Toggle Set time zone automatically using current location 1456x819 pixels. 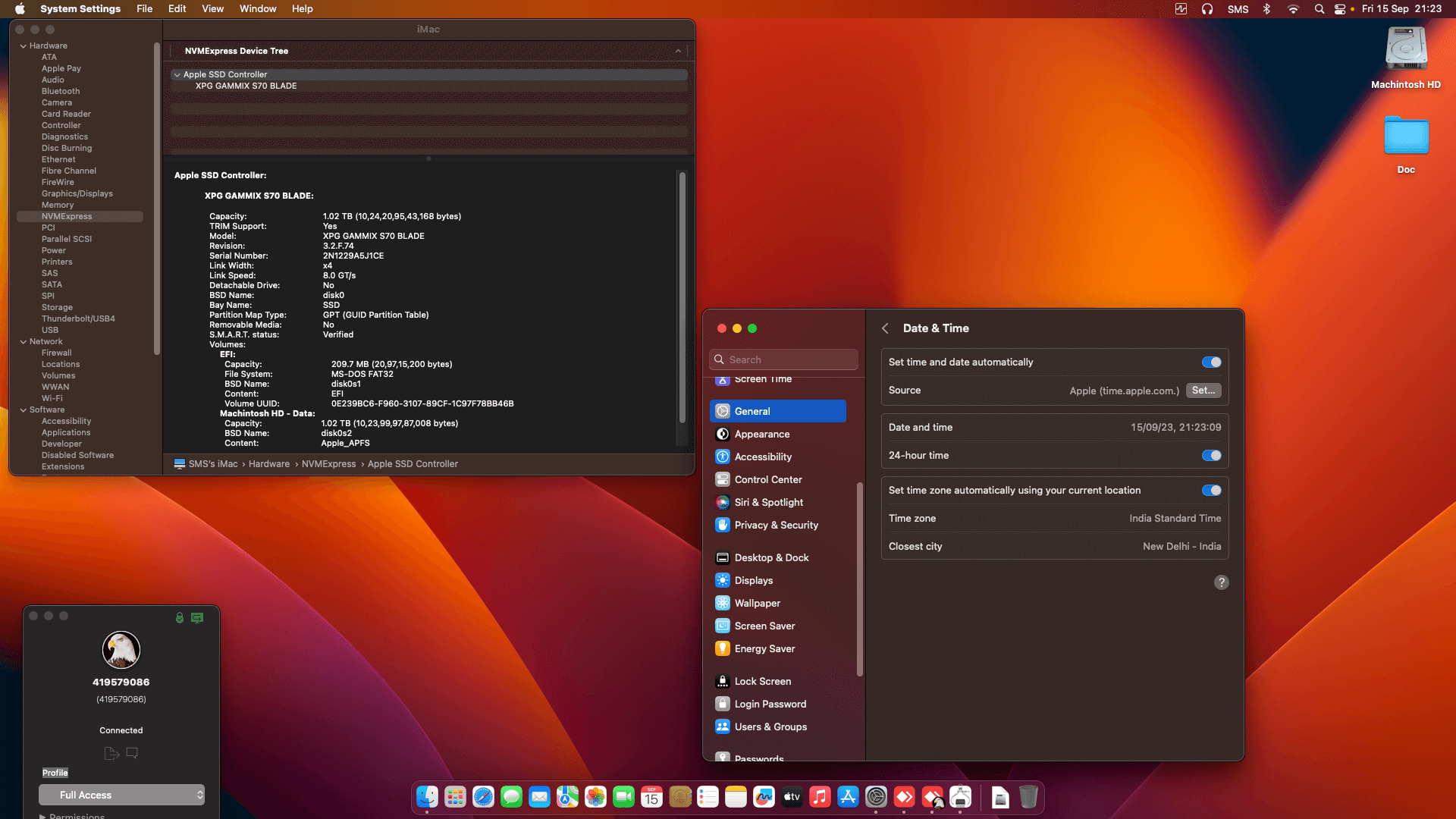(1211, 490)
